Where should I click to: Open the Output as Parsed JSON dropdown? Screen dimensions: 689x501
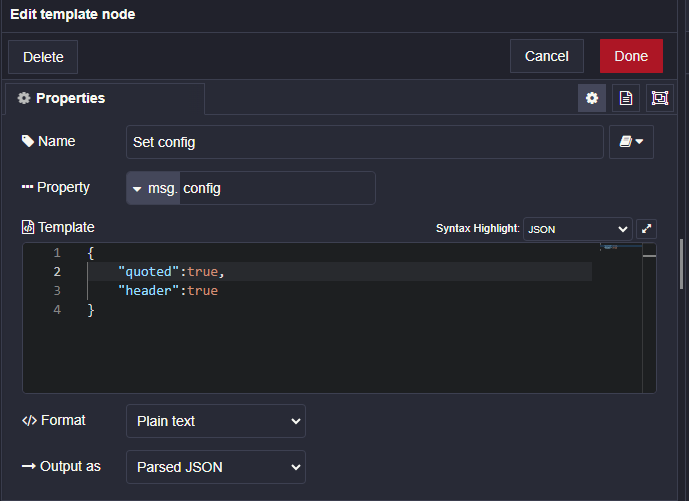[x=216, y=467]
